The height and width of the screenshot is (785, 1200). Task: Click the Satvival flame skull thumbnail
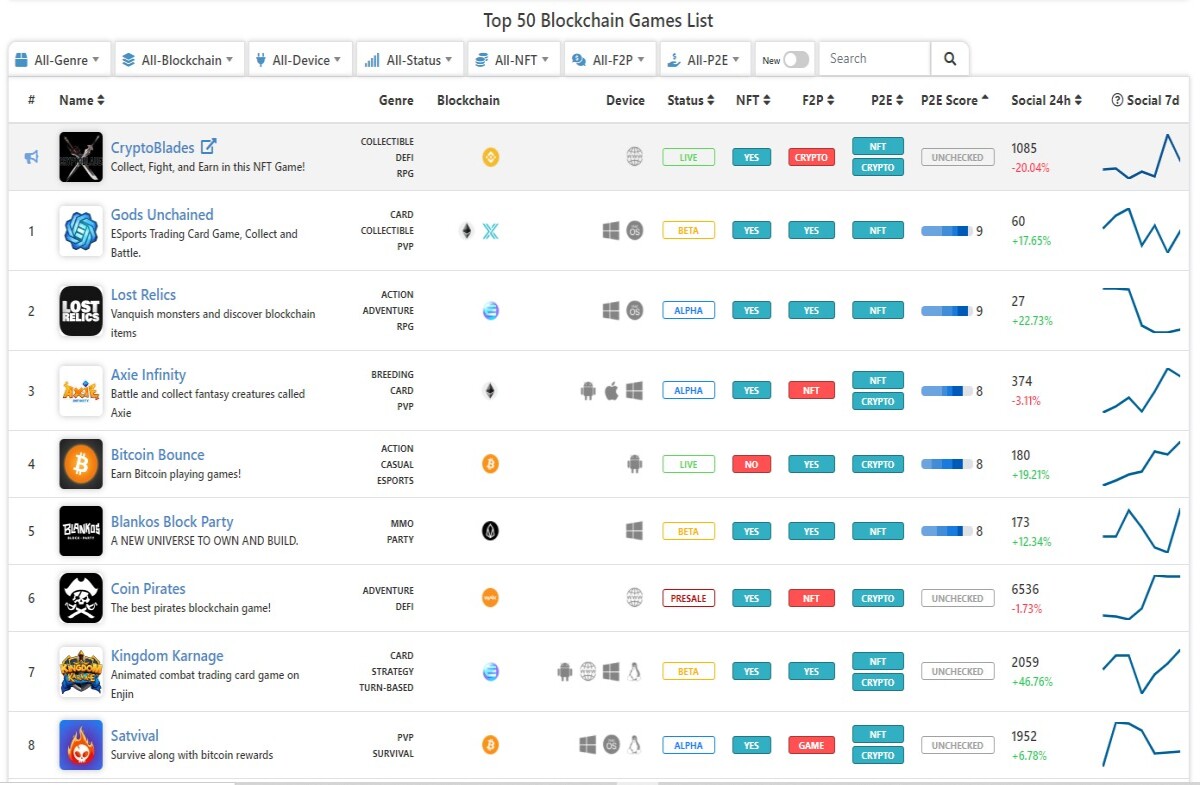click(x=81, y=745)
